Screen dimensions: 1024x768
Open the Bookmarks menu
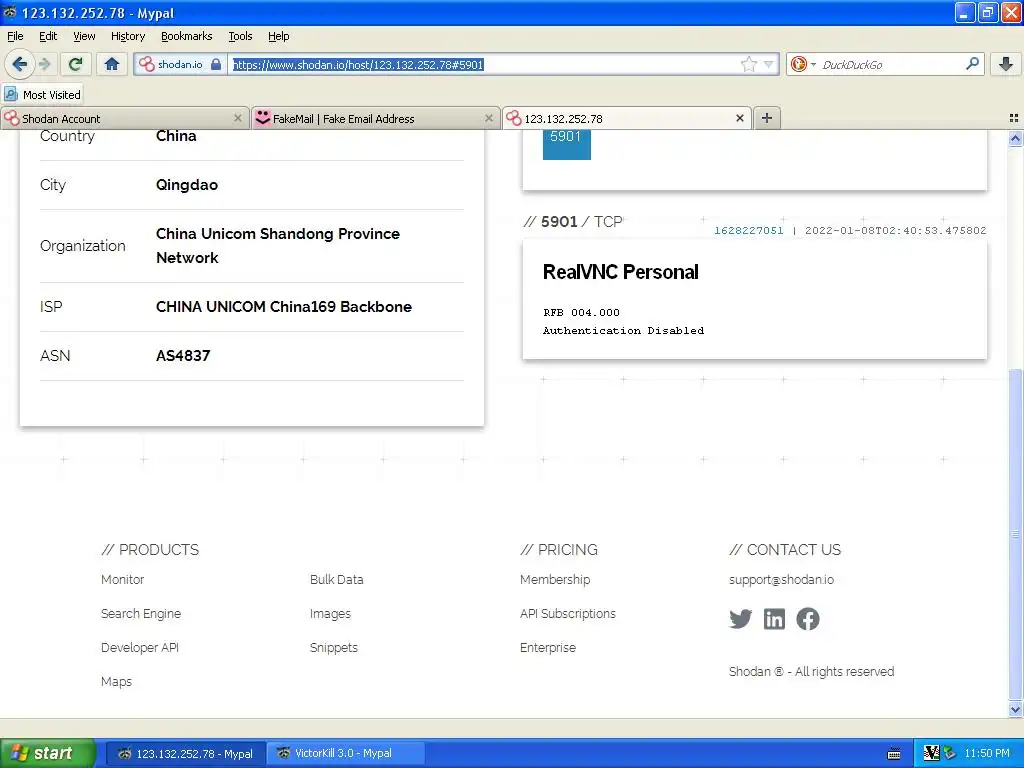point(186,36)
